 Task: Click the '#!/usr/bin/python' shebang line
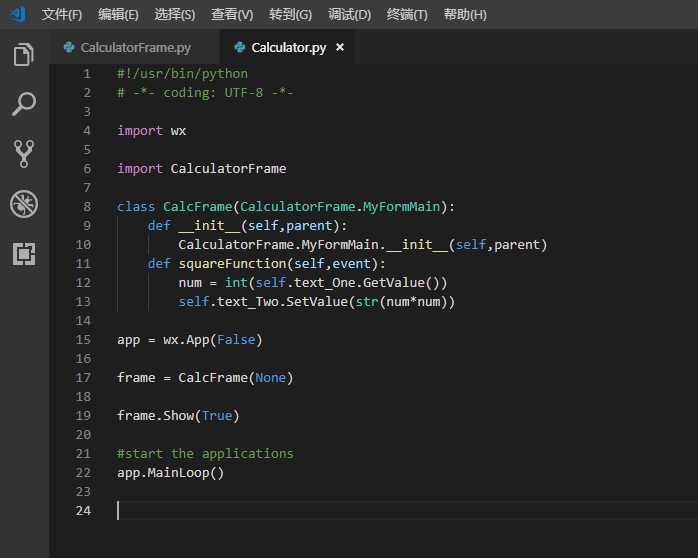tap(182, 73)
